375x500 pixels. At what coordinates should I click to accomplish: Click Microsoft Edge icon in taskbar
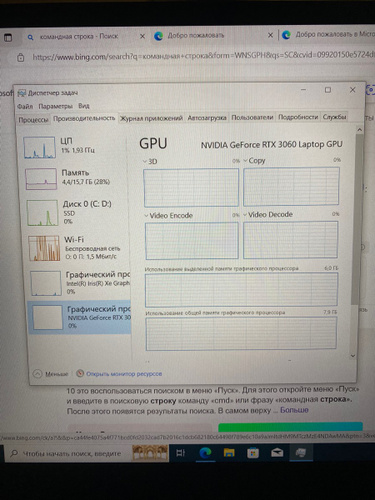pos(205,453)
